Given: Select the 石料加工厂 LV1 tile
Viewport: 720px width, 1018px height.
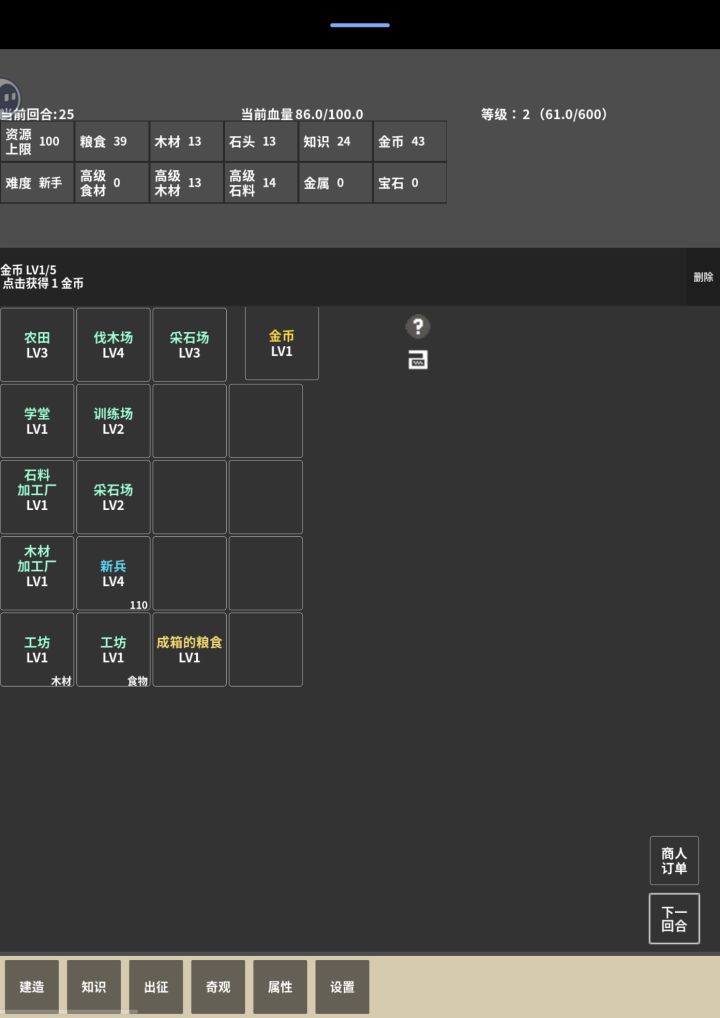Looking at the screenshot, I should pos(37,497).
